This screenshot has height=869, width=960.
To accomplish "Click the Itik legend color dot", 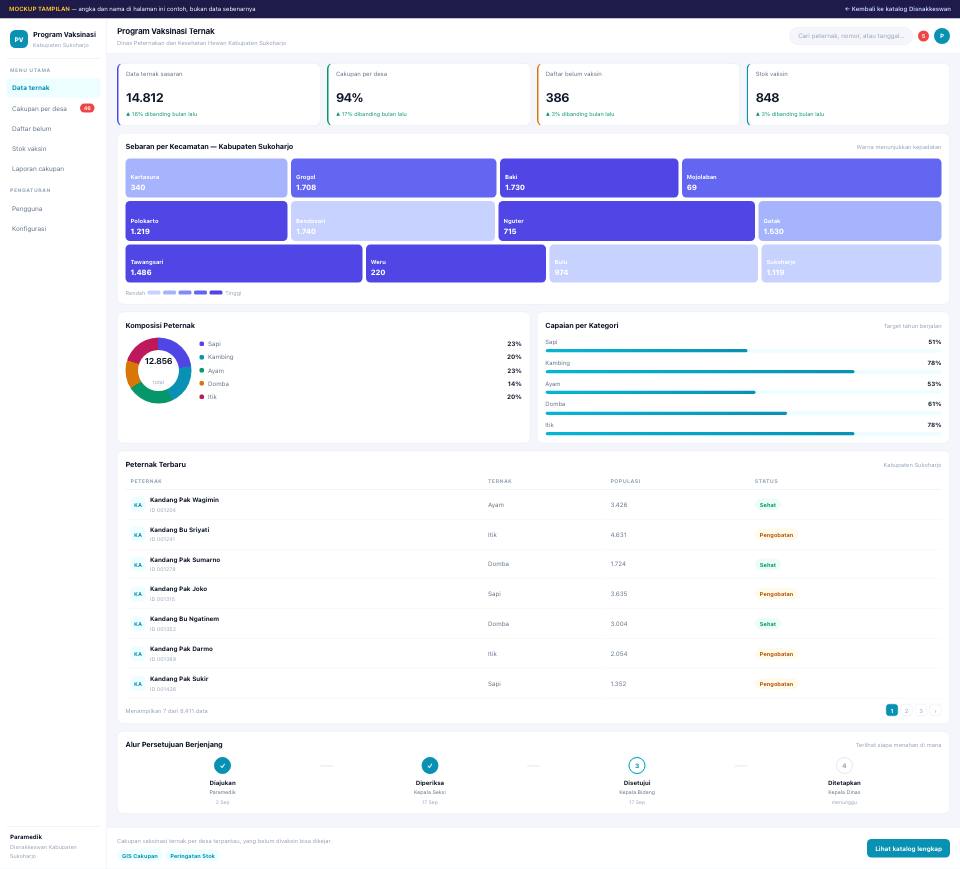I will click(201, 397).
